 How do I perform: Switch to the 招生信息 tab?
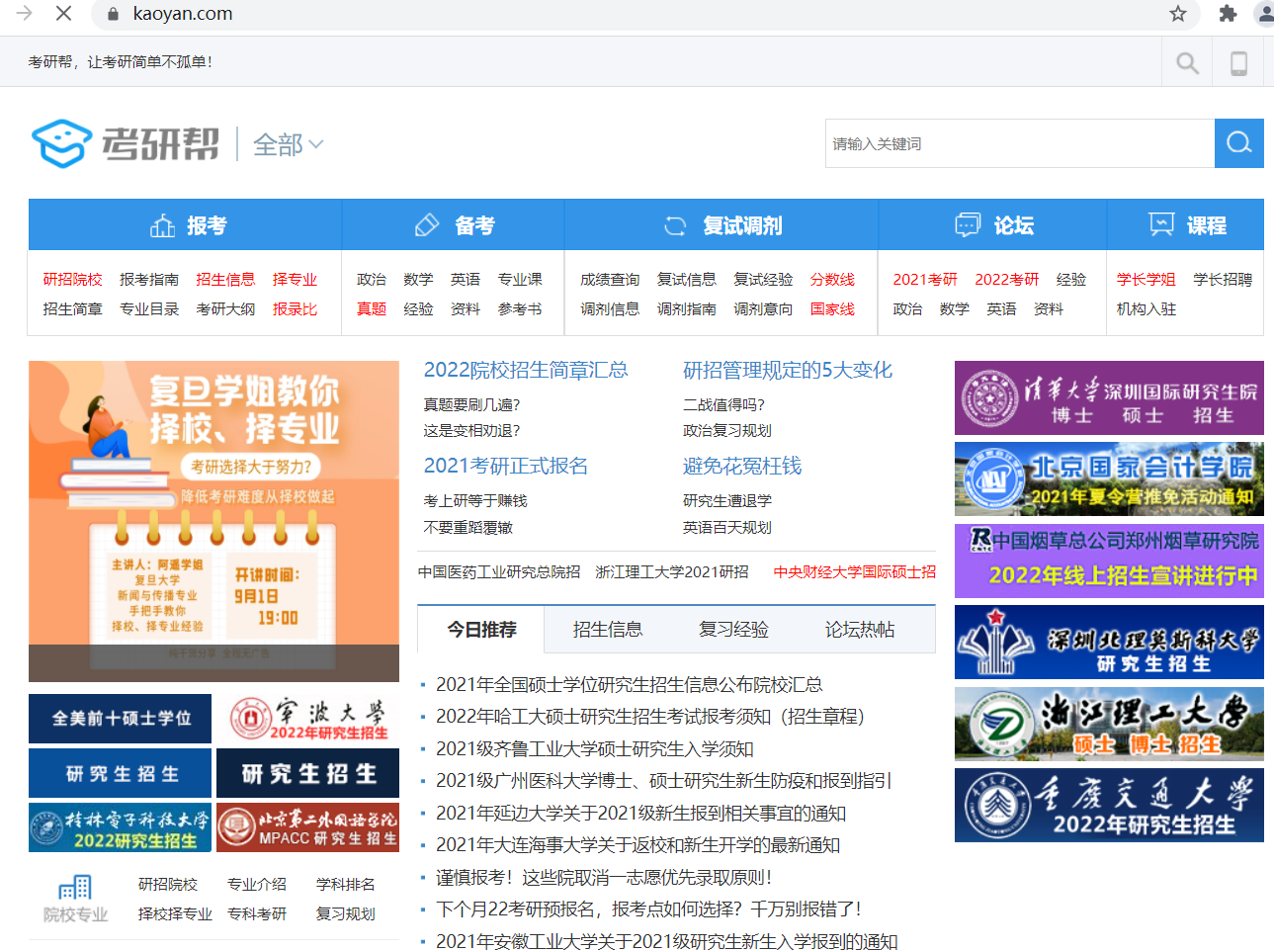tap(607, 630)
